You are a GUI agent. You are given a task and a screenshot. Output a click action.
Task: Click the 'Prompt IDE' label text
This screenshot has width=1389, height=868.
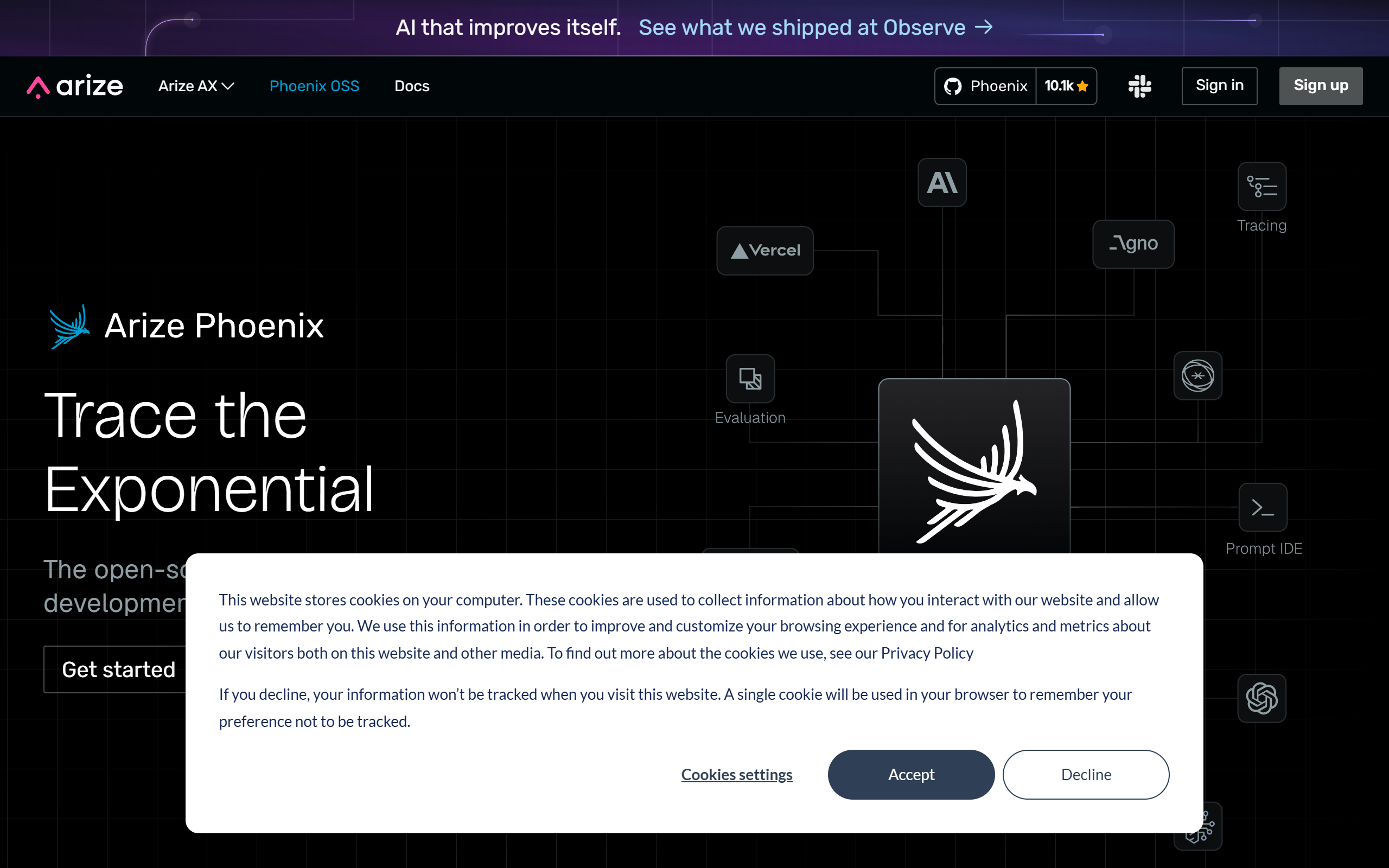pos(1263,549)
